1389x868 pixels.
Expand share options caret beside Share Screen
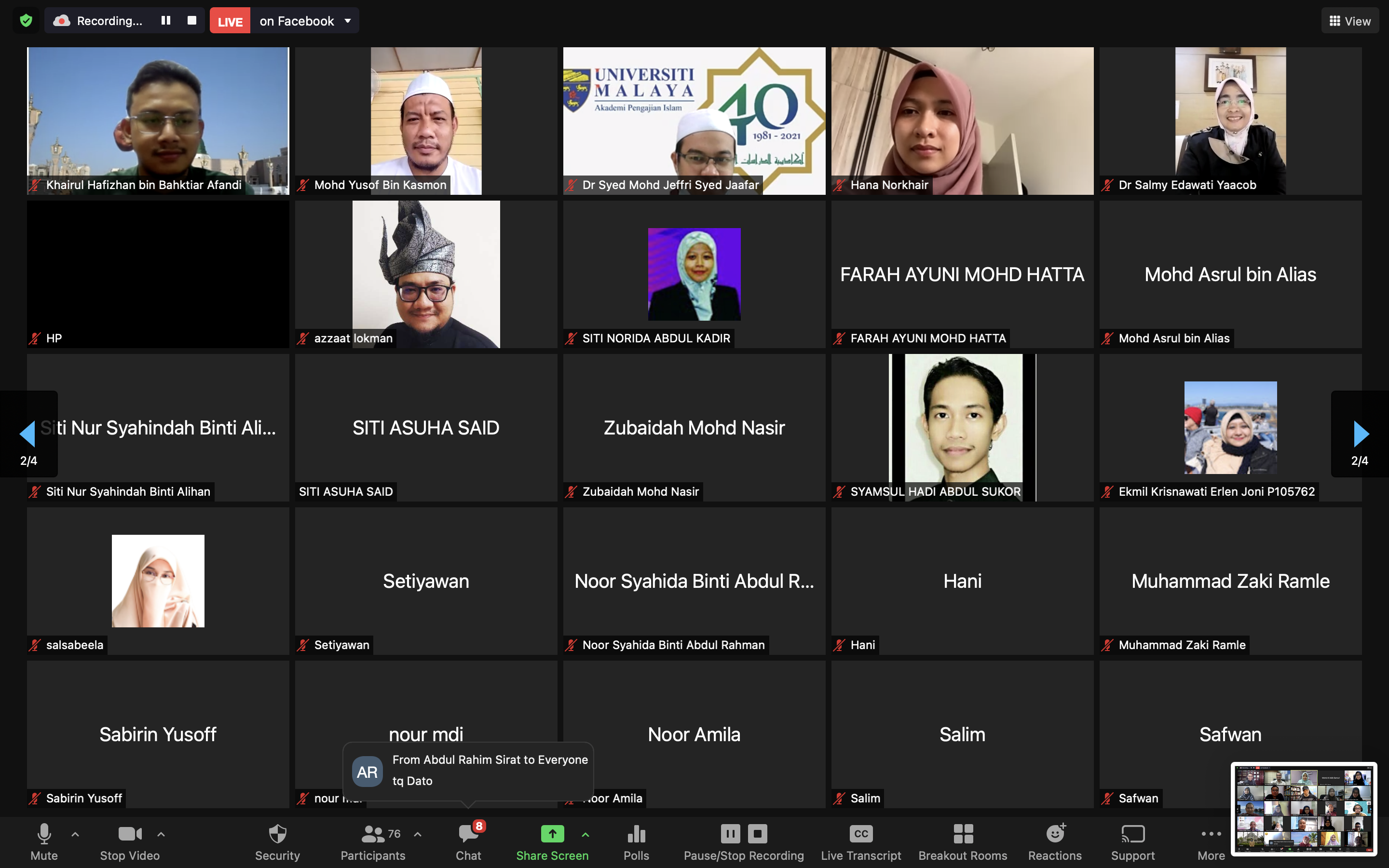(x=586, y=834)
